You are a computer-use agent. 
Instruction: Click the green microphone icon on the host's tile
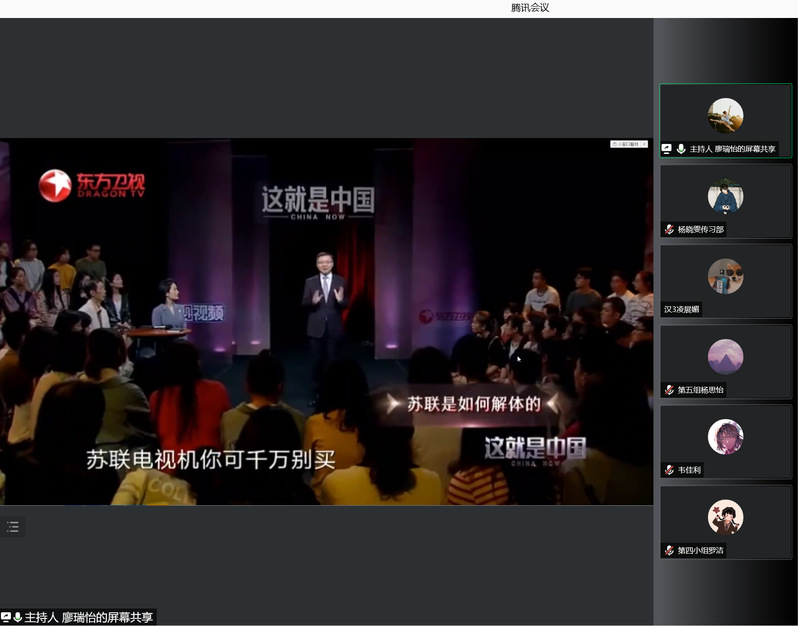(681, 149)
